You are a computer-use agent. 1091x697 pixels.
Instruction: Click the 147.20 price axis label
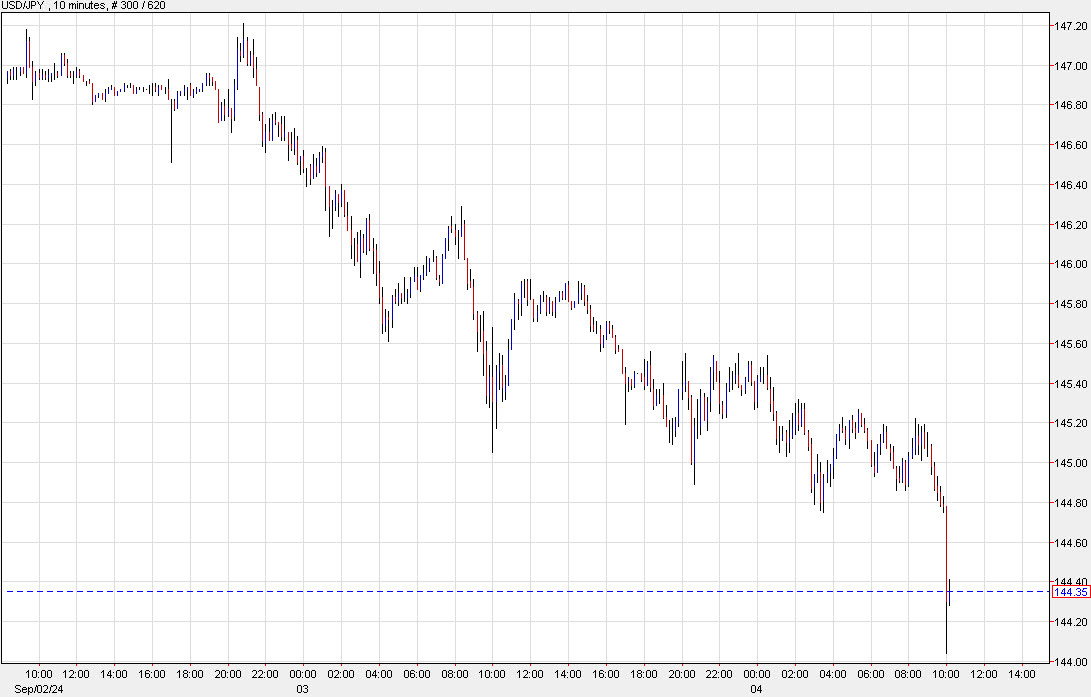click(x=1069, y=26)
